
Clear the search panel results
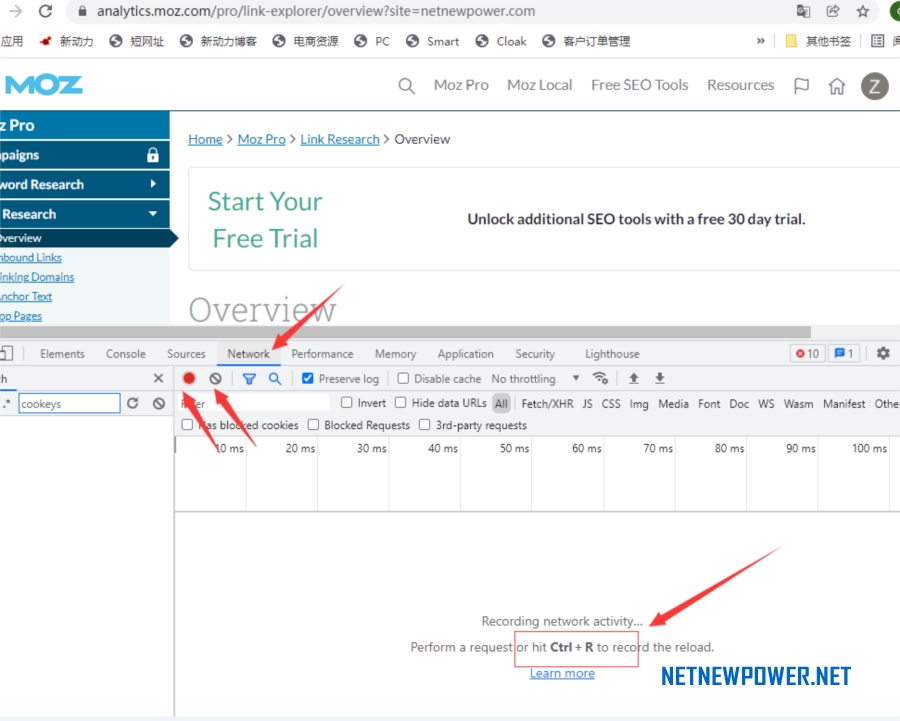[159, 404]
